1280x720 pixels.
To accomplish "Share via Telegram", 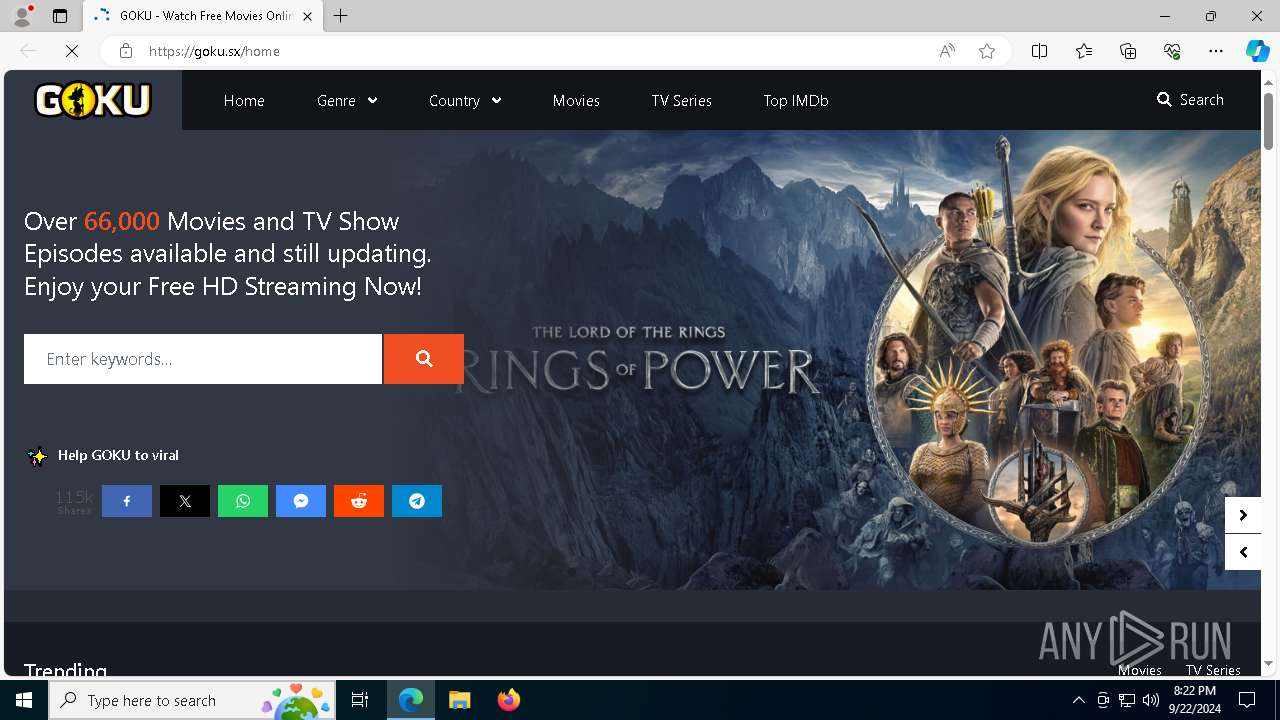I will [417, 501].
